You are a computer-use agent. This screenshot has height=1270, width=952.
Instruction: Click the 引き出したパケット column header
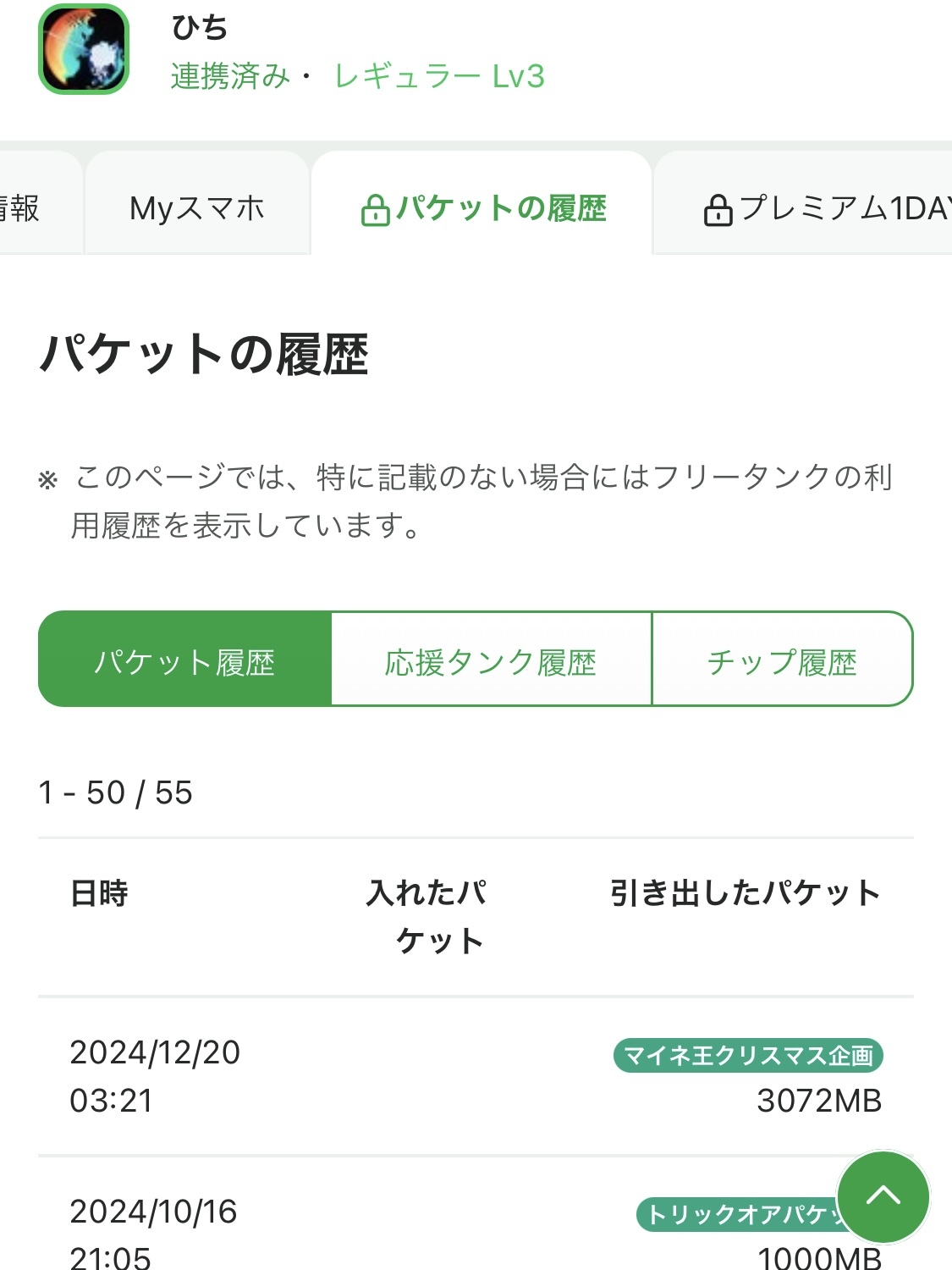tap(745, 893)
